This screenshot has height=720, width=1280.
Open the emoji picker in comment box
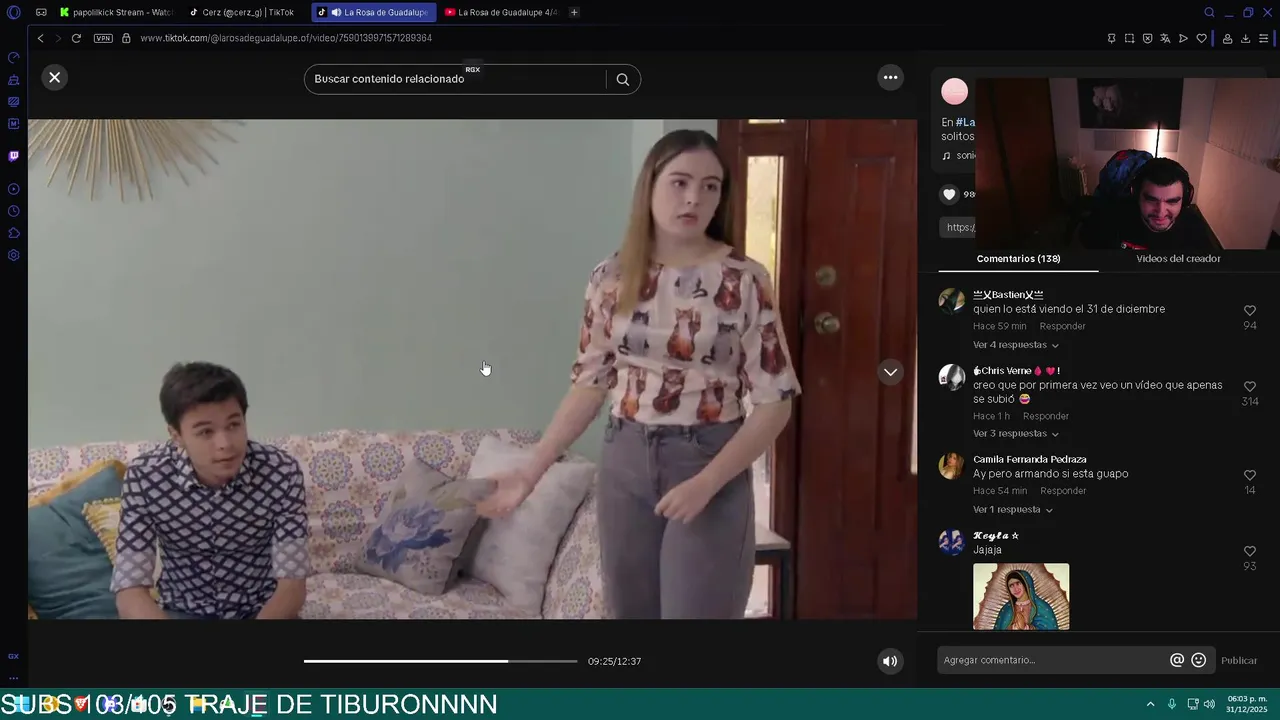(1199, 660)
